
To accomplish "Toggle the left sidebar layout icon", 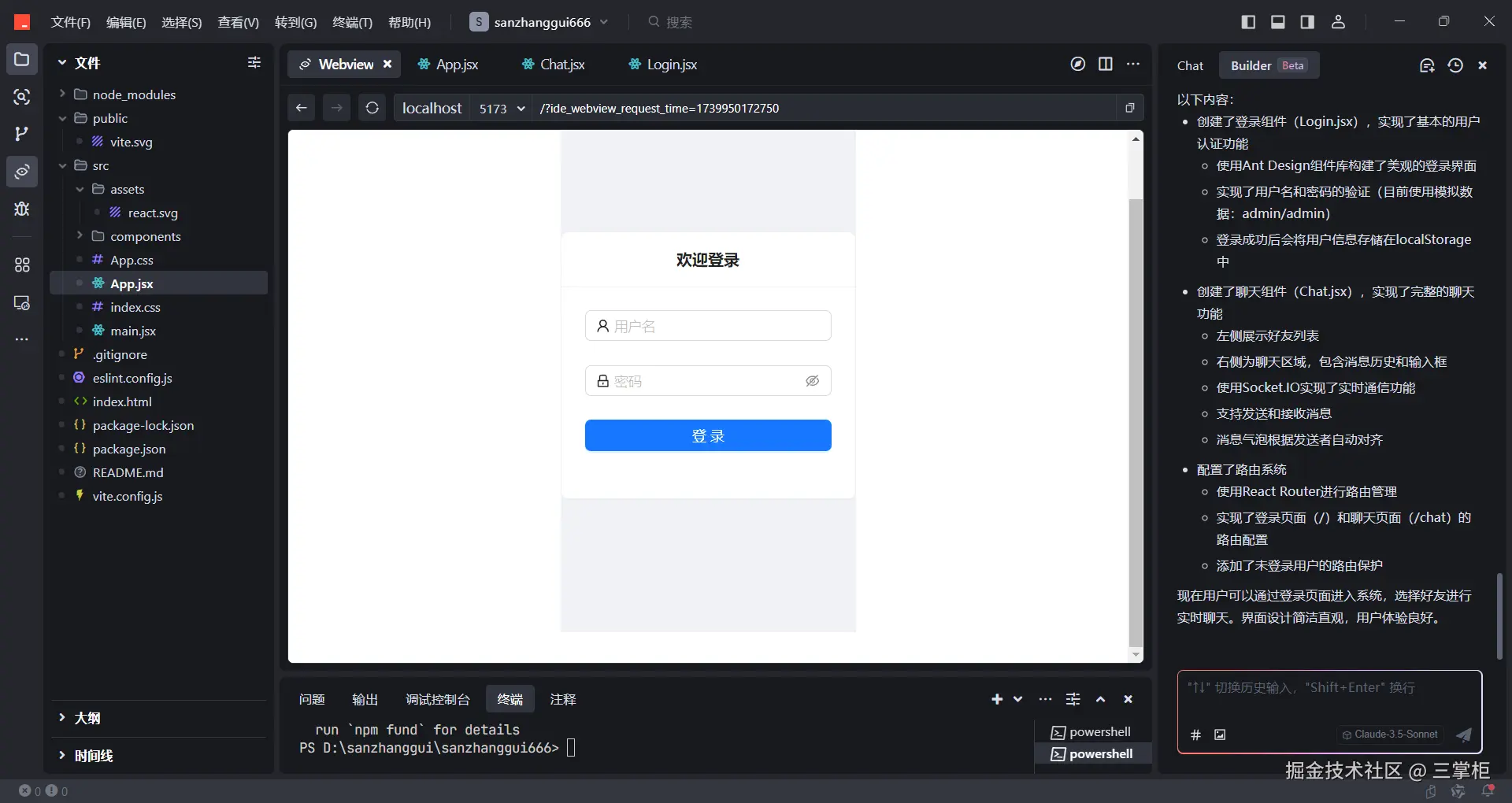I will (x=1248, y=22).
